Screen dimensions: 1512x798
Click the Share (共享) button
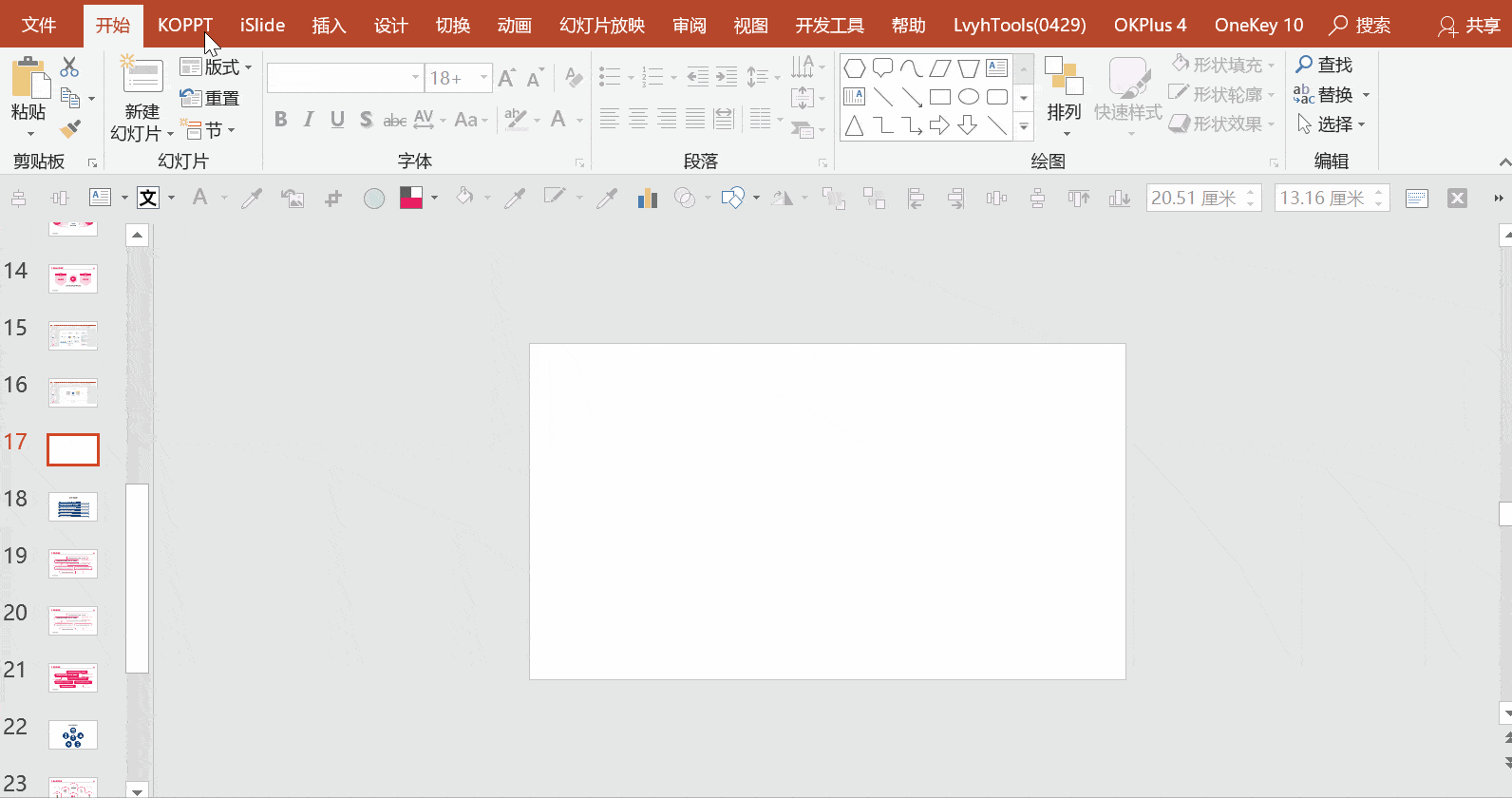(x=1469, y=25)
